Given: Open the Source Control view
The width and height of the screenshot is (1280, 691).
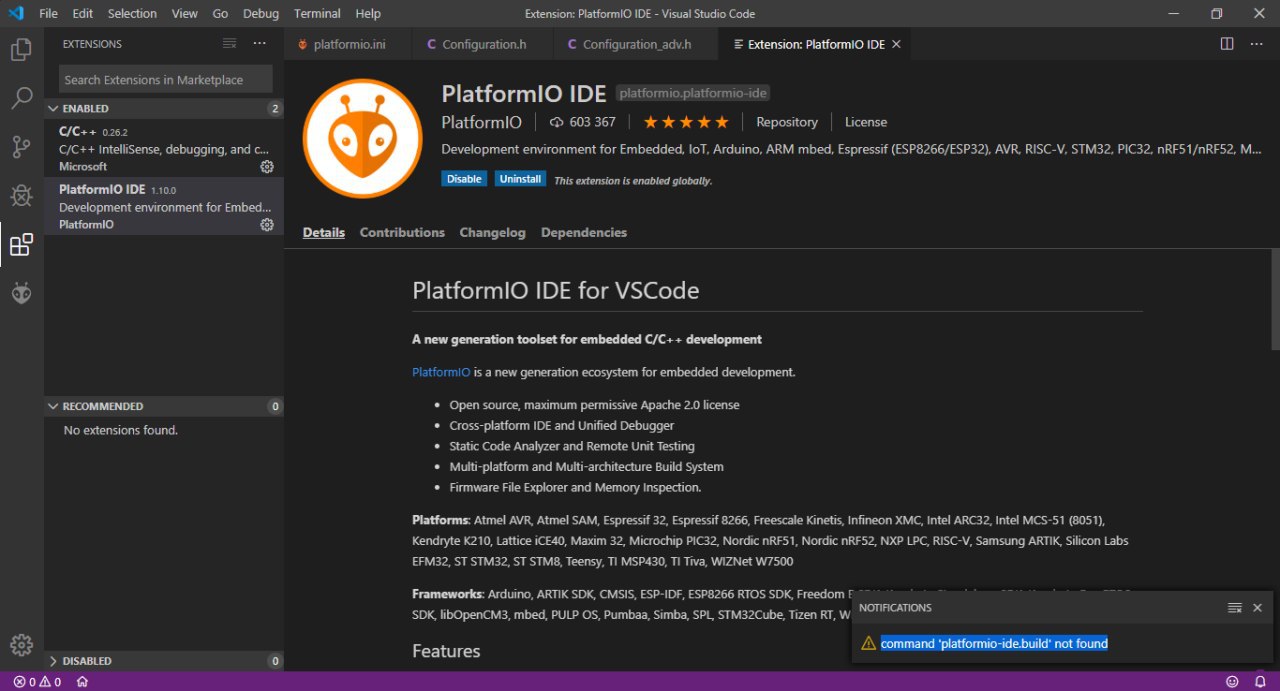Looking at the screenshot, I should (x=21, y=147).
